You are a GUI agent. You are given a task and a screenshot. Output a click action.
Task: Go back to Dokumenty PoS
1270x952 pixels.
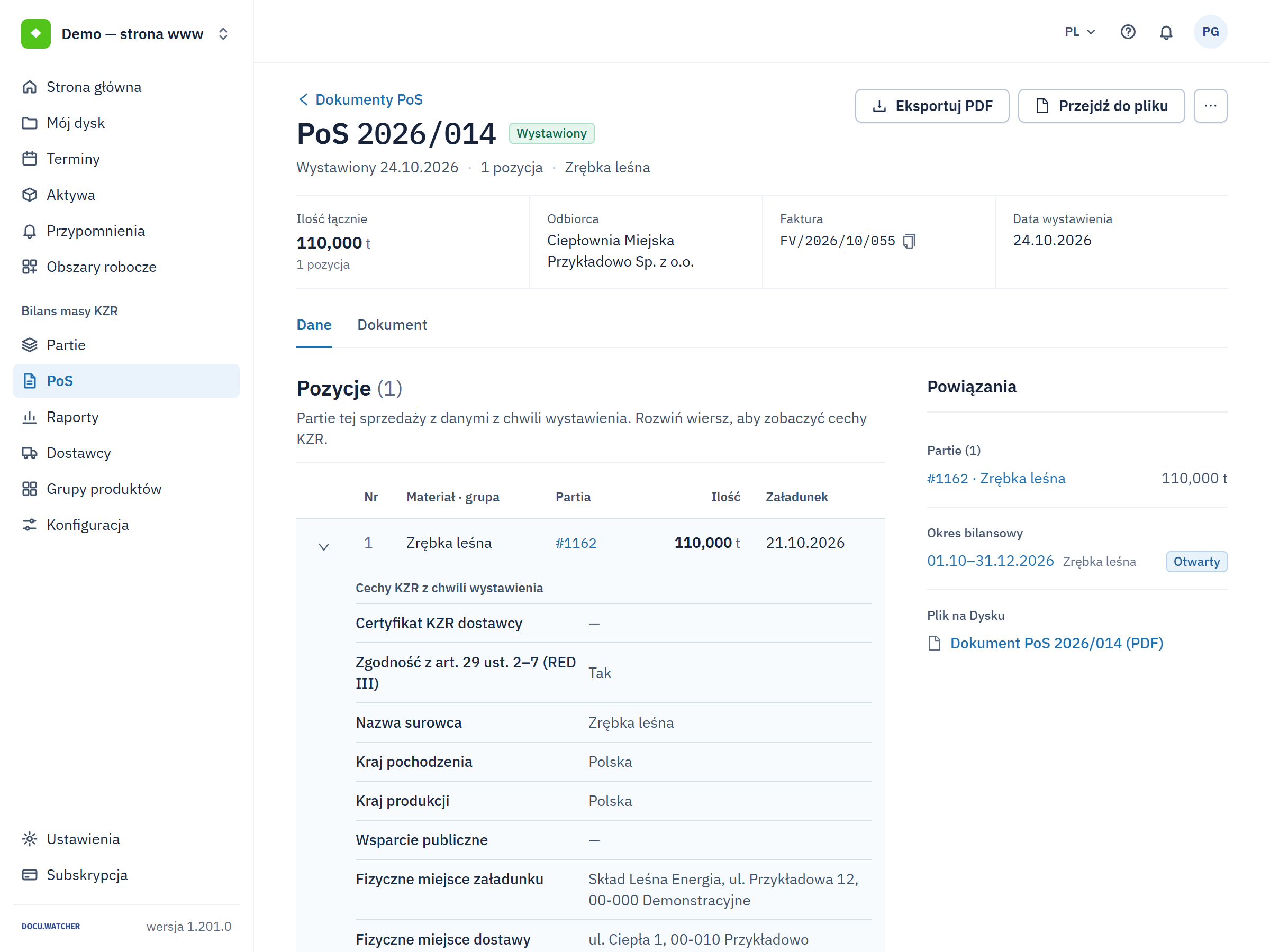(x=360, y=99)
